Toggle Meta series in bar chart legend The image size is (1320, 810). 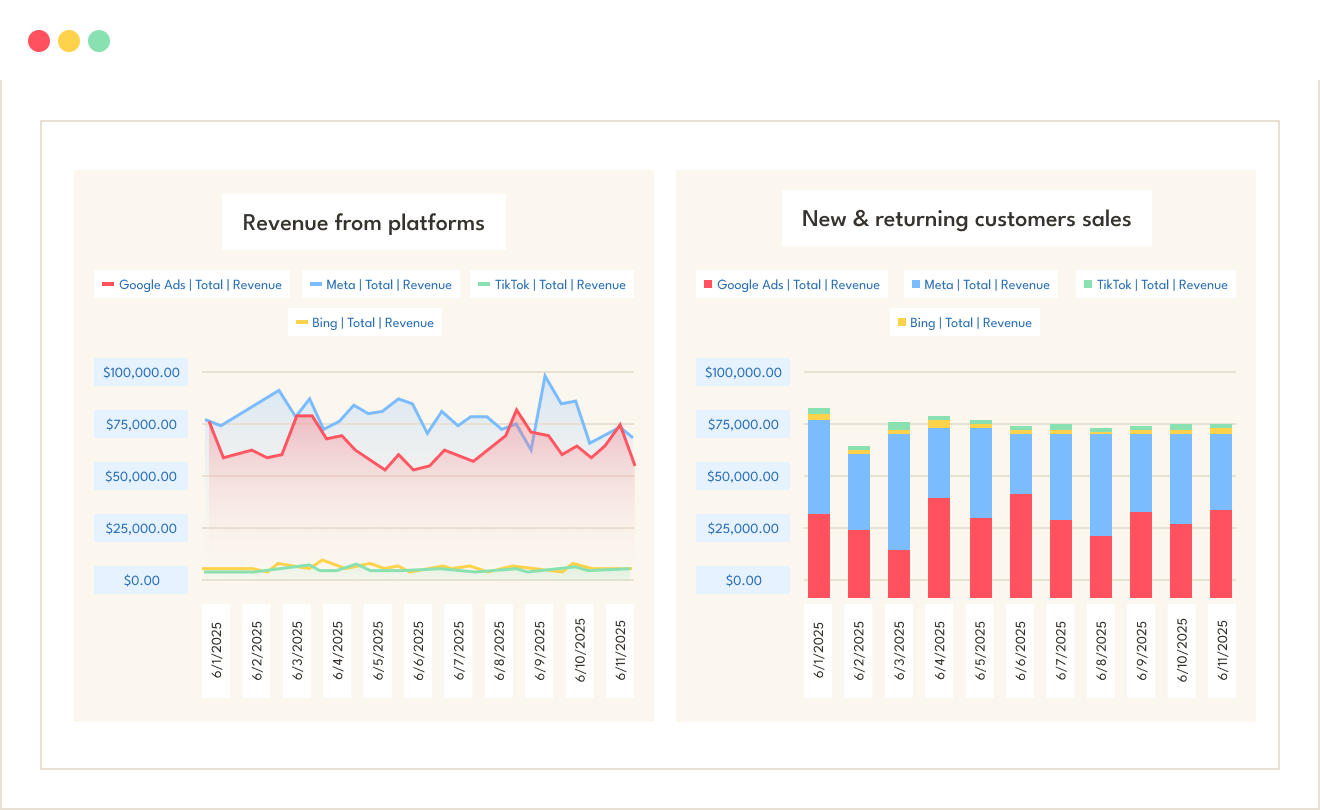979,285
